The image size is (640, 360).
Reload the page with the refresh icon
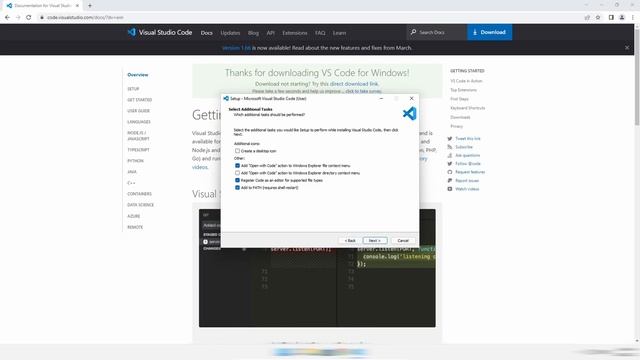29,18
